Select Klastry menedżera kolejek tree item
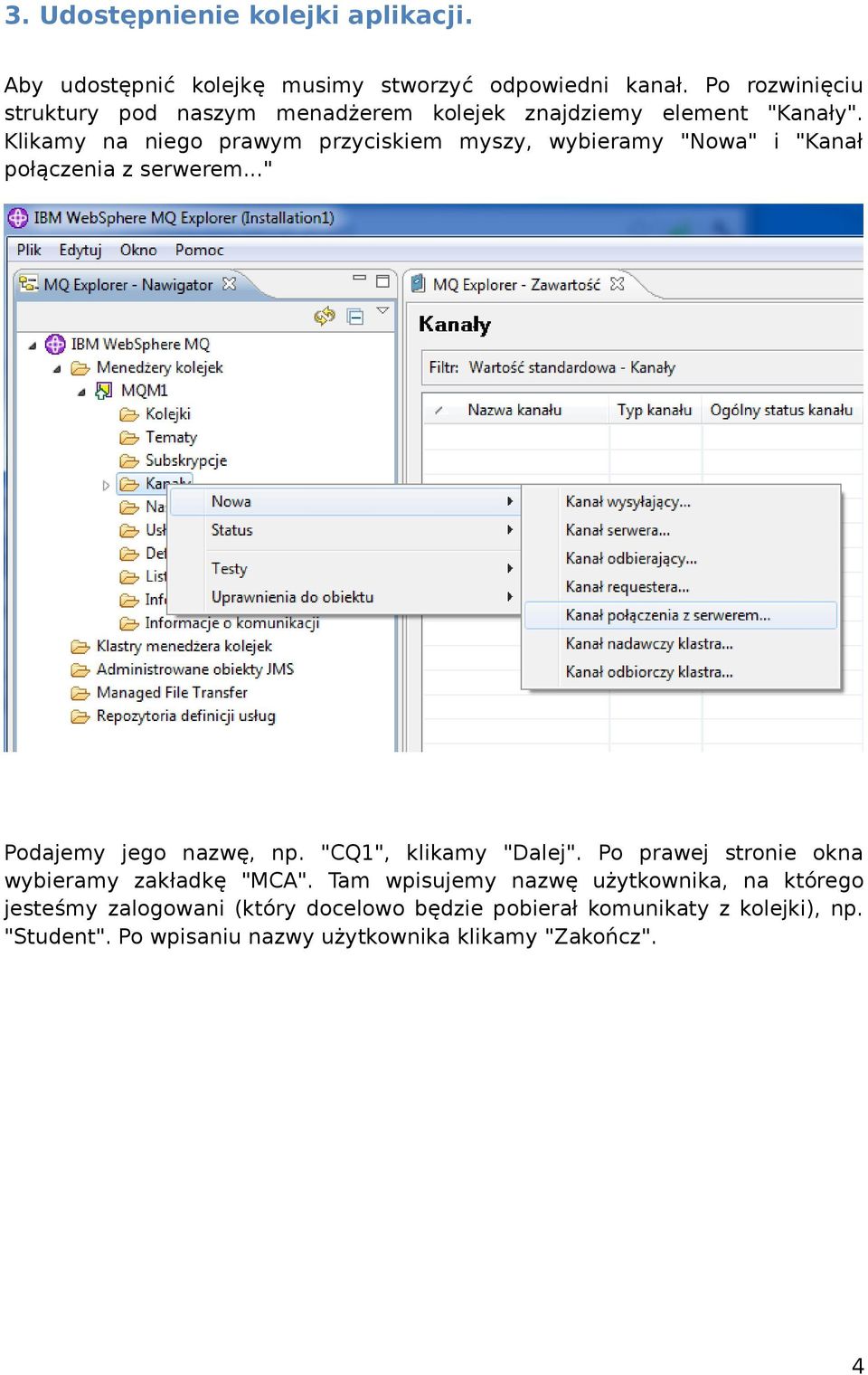This screenshot has height=1375, width=868. 184,646
